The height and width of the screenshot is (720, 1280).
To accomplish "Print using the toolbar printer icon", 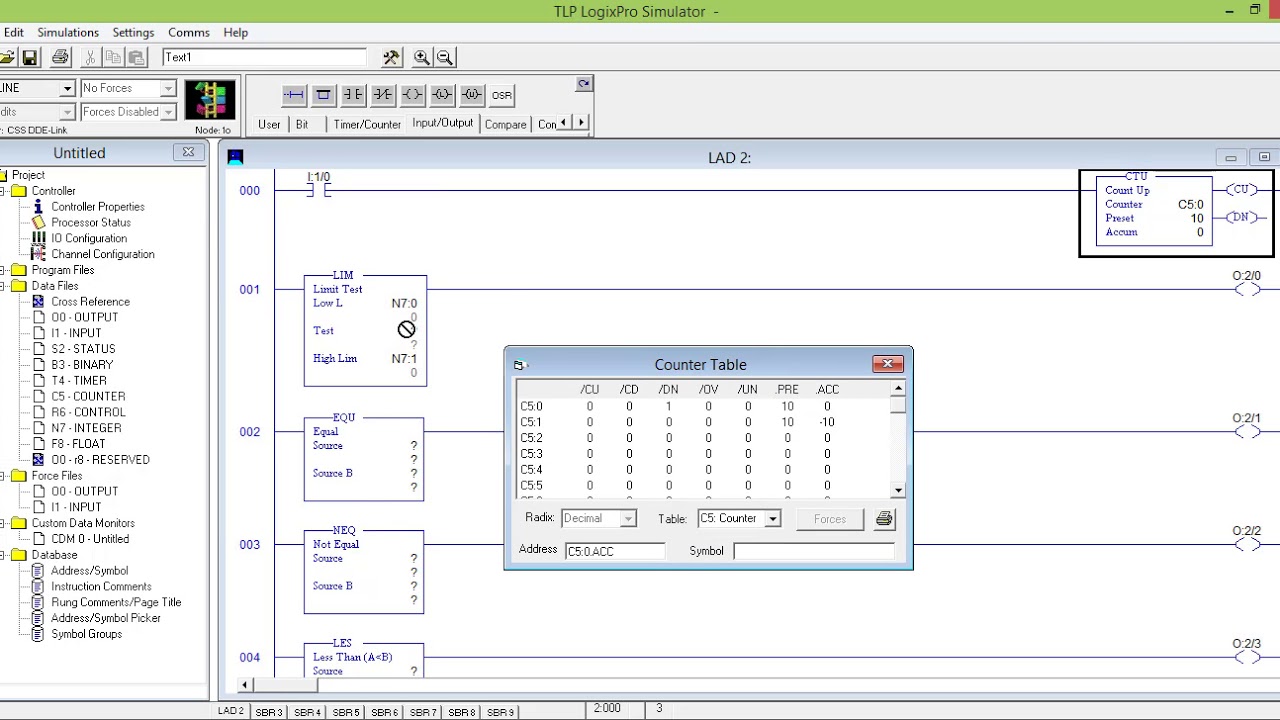I will (60, 57).
